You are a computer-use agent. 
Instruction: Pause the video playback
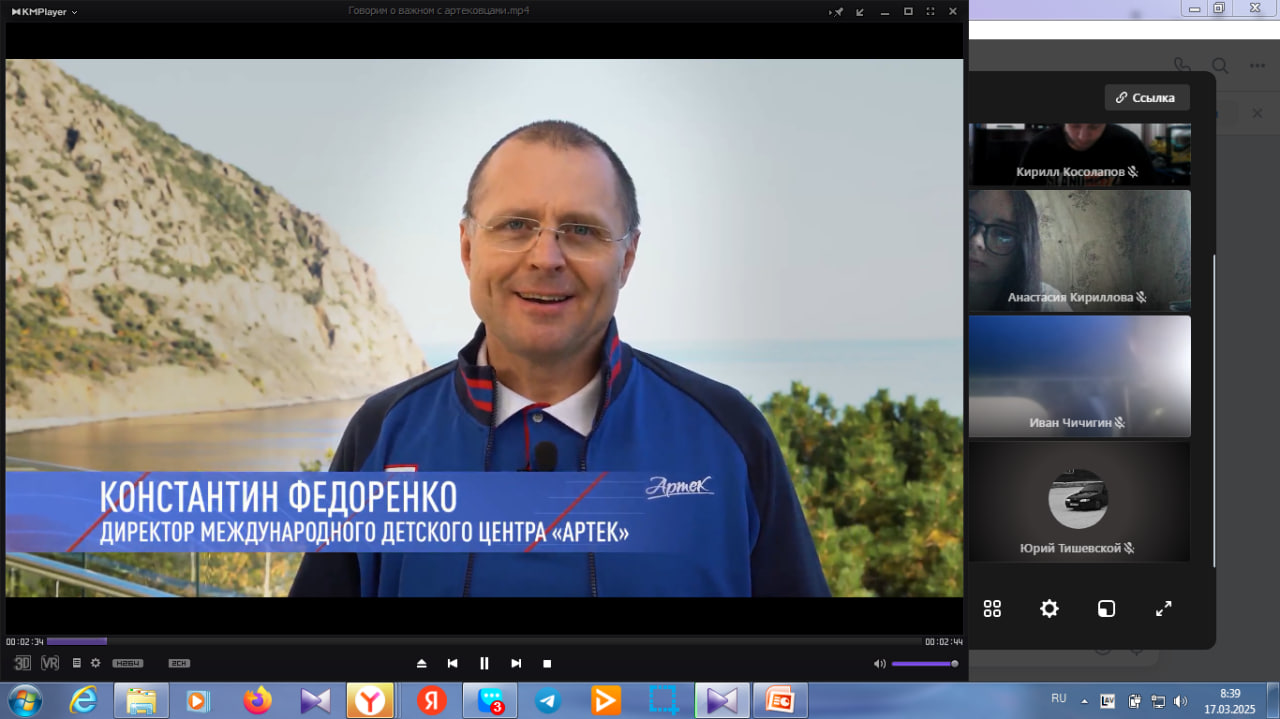click(484, 663)
